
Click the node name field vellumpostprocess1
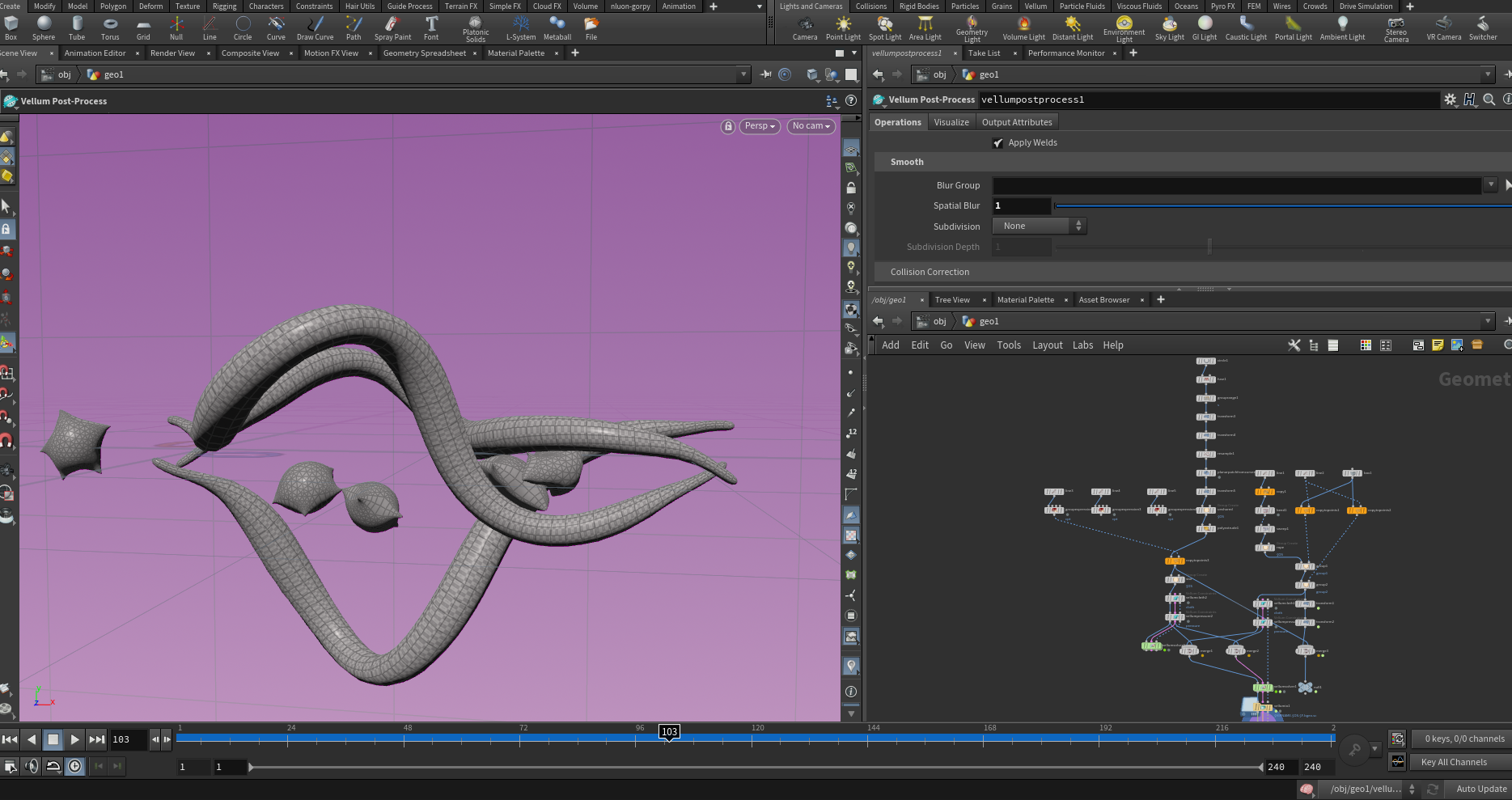[1209, 99]
